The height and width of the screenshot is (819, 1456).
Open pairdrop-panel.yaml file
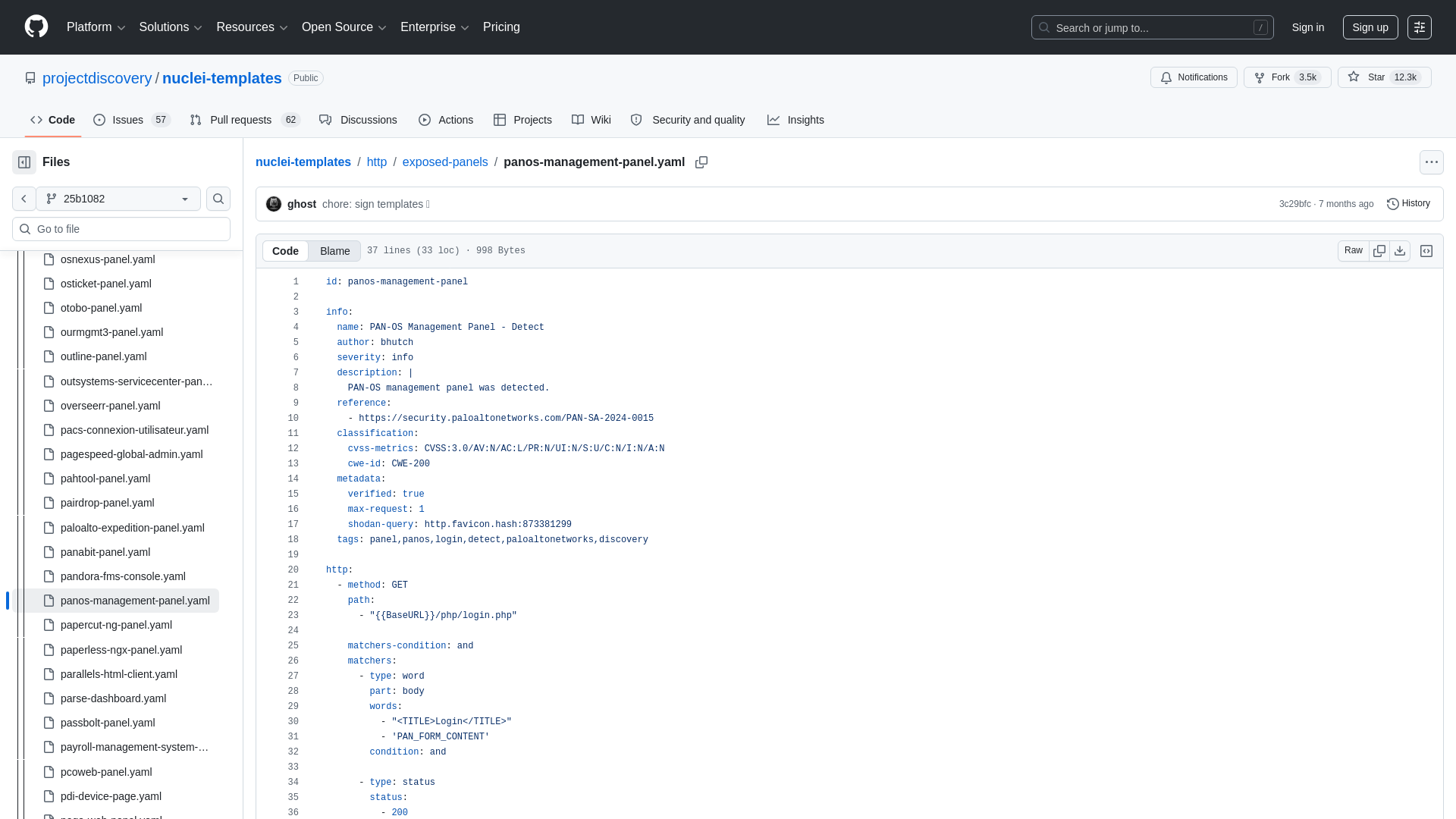point(108,503)
